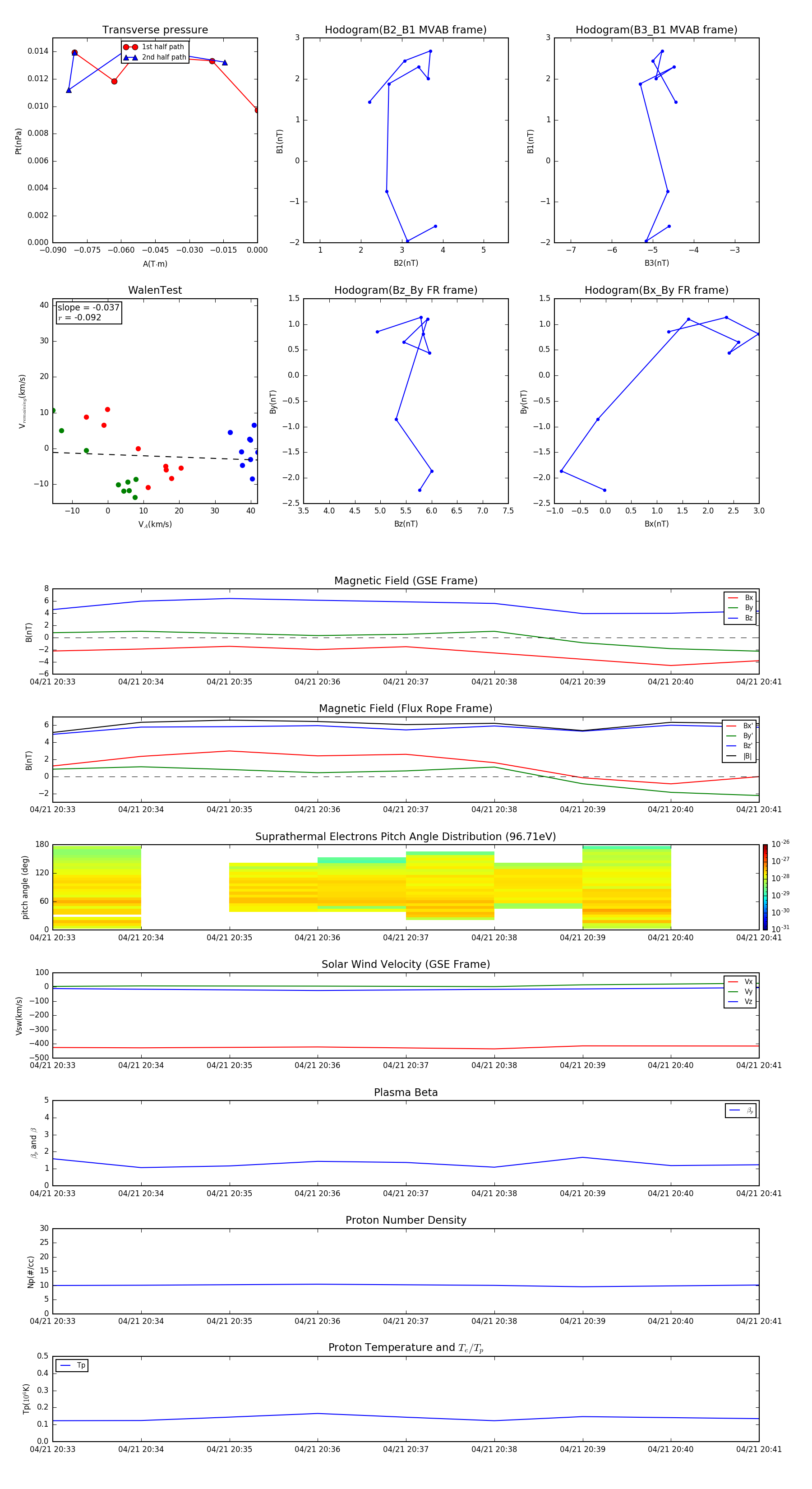Click 'Bz' in the GSE magnetic field legend

[741, 618]
